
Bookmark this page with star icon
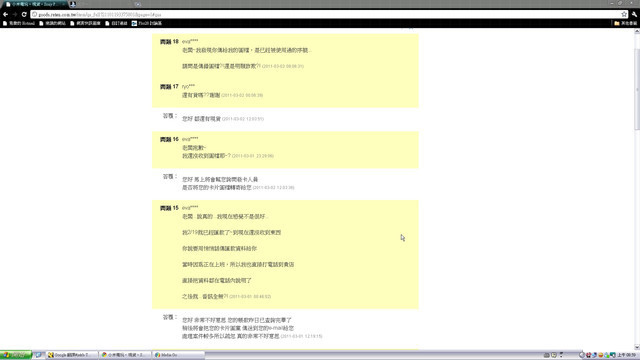(624, 14)
